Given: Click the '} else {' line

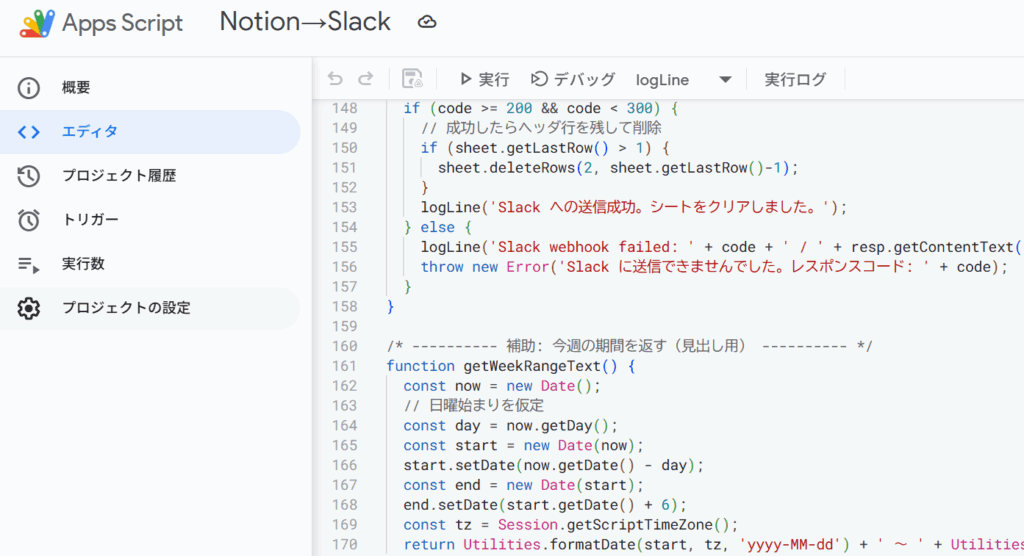Looking at the screenshot, I should (x=438, y=227).
